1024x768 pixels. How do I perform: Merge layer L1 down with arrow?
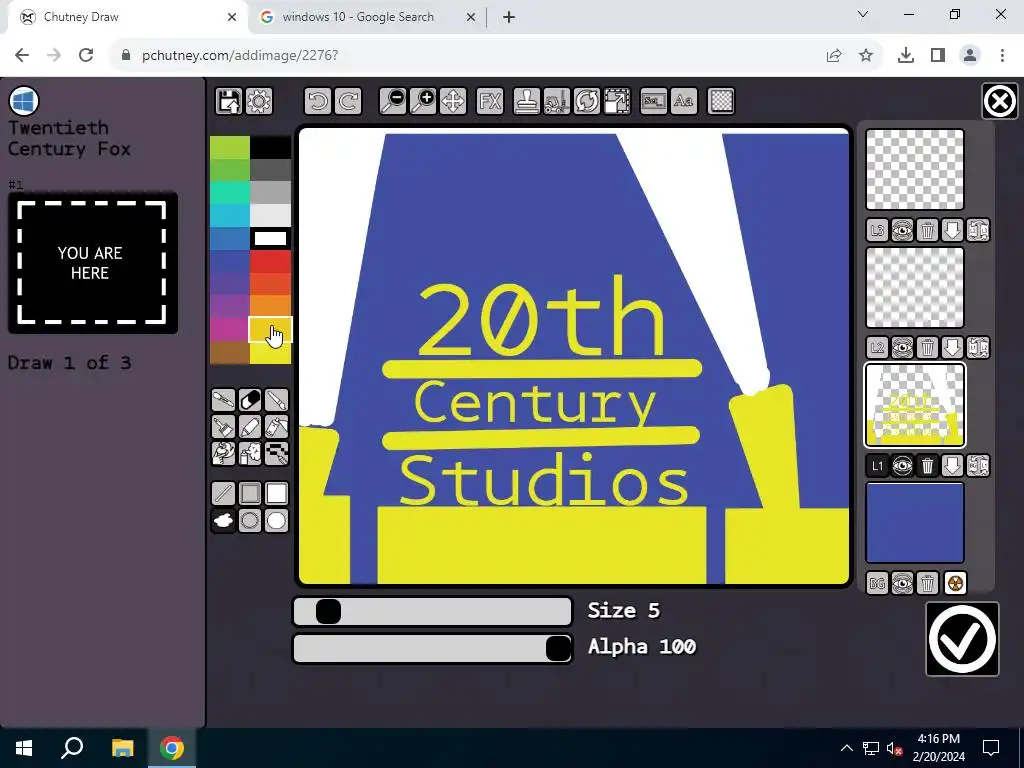pyautogui.click(x=953, y=466)
